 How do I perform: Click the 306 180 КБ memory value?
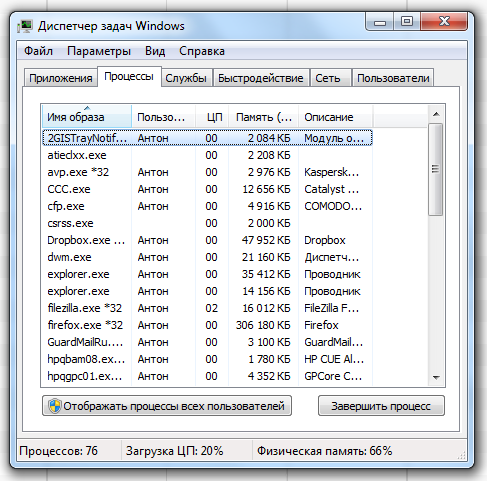[263, 325]
